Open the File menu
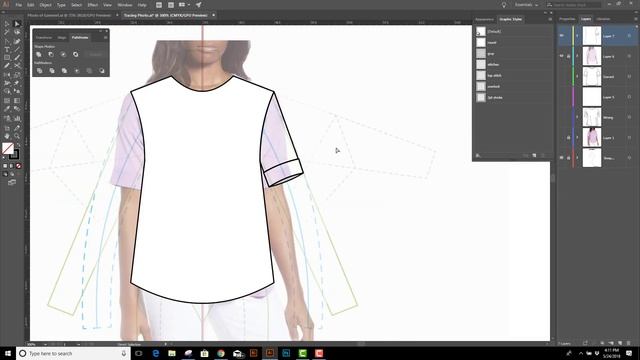Viewport: 640px width, 360px height. pyautogui.click(x=19, y=5)
